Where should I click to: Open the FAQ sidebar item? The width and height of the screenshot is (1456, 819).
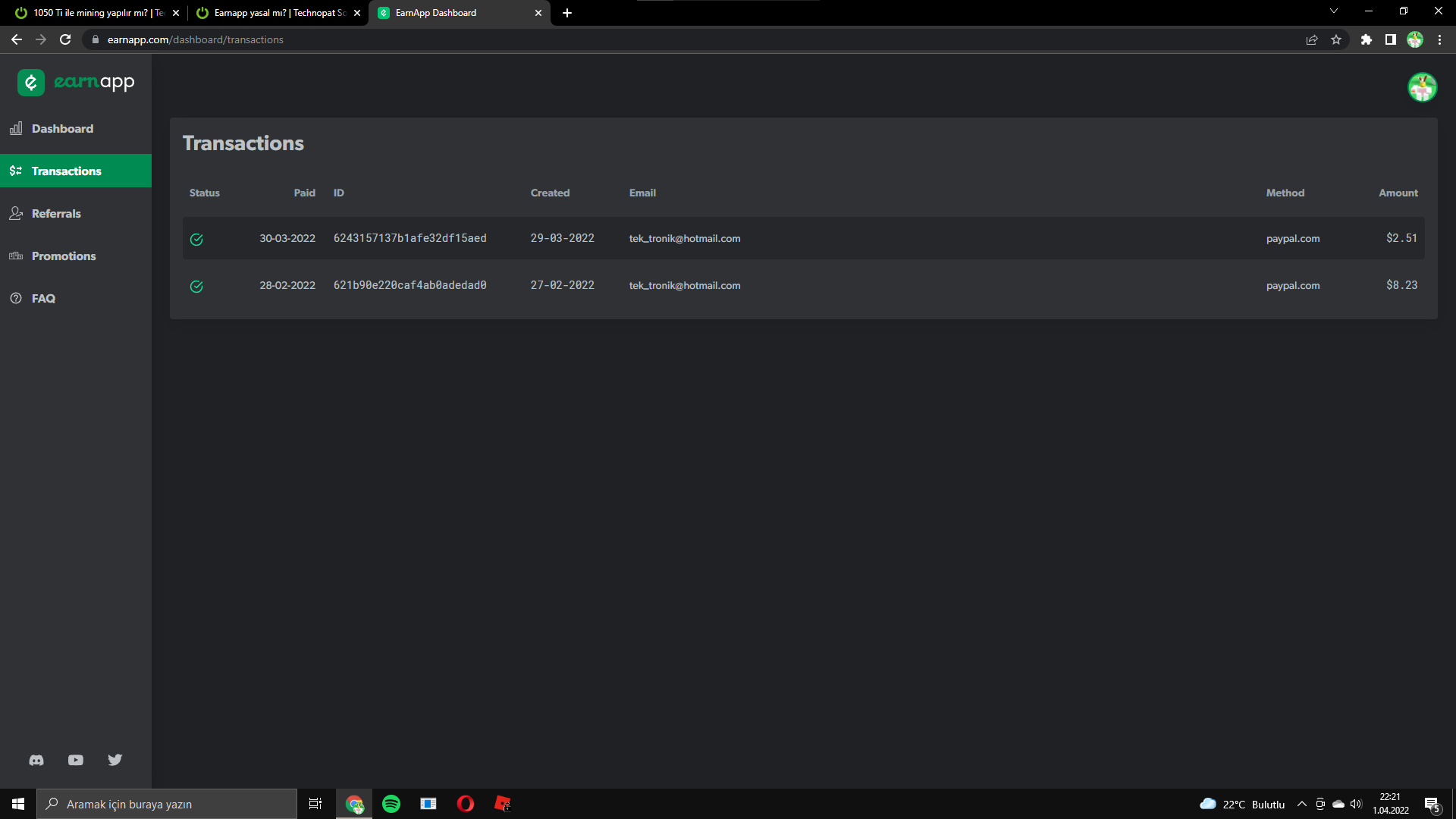click(x=43, y=299)
